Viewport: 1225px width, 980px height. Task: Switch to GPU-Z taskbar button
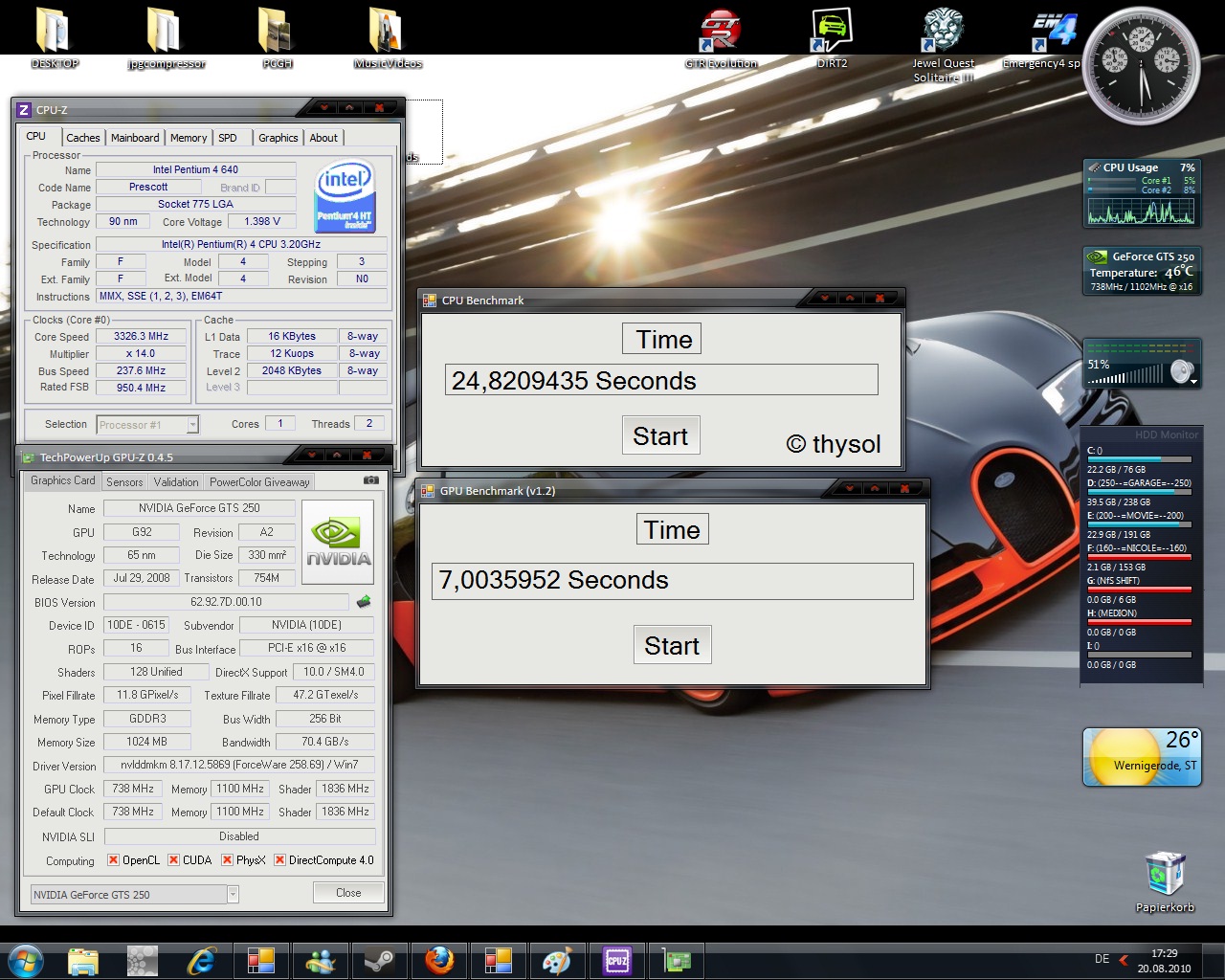pyautogui.click(x=677, y=960)
